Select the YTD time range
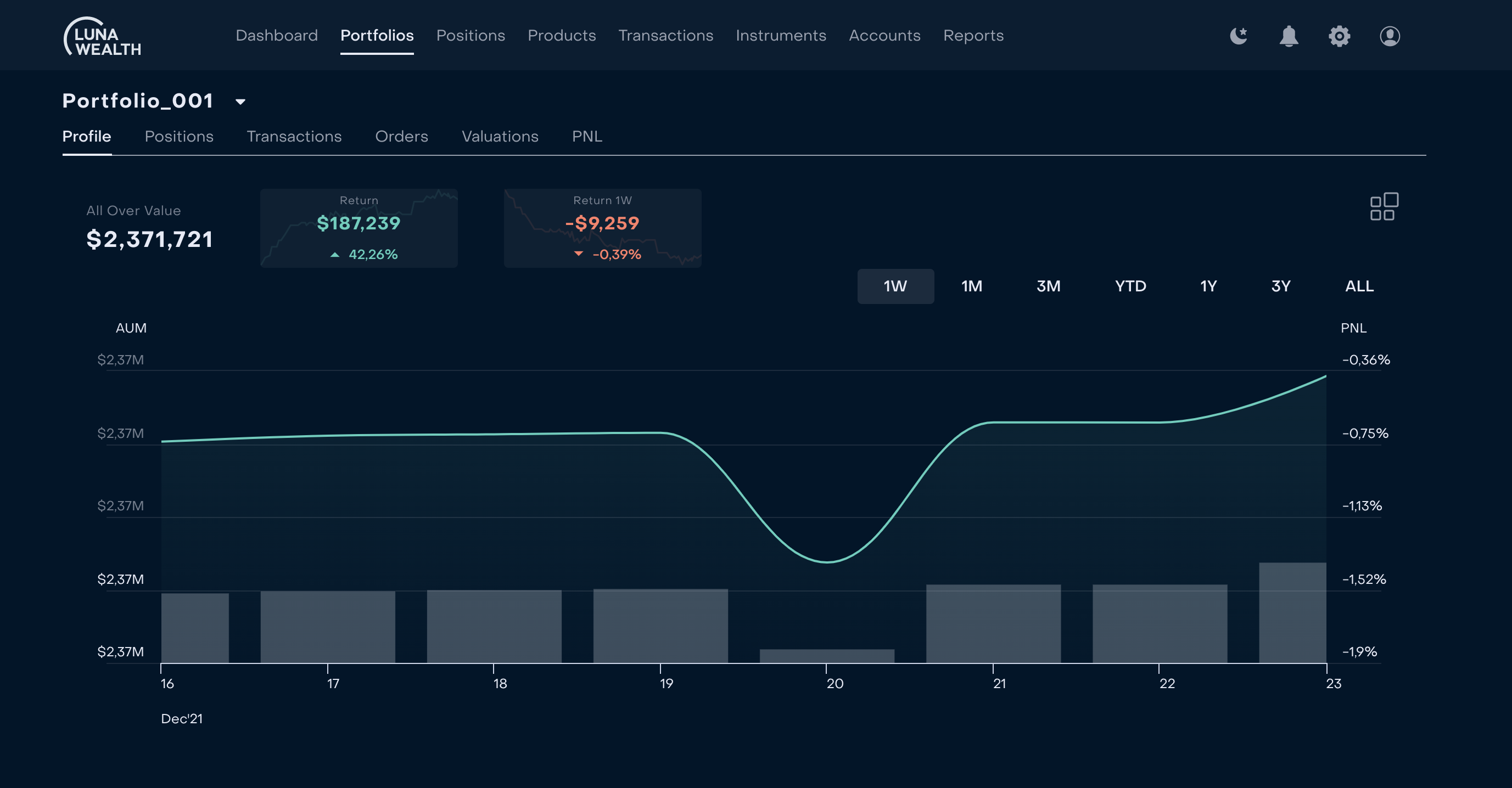The image size is (1512, 788). click(1130, 286)
